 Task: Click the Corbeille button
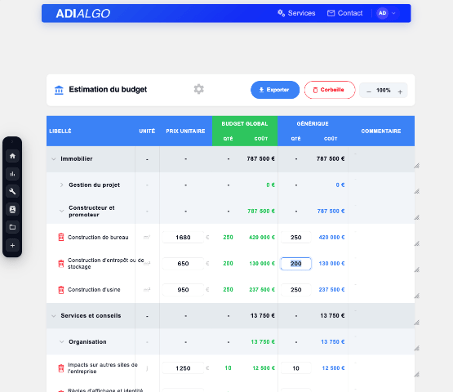329,90
